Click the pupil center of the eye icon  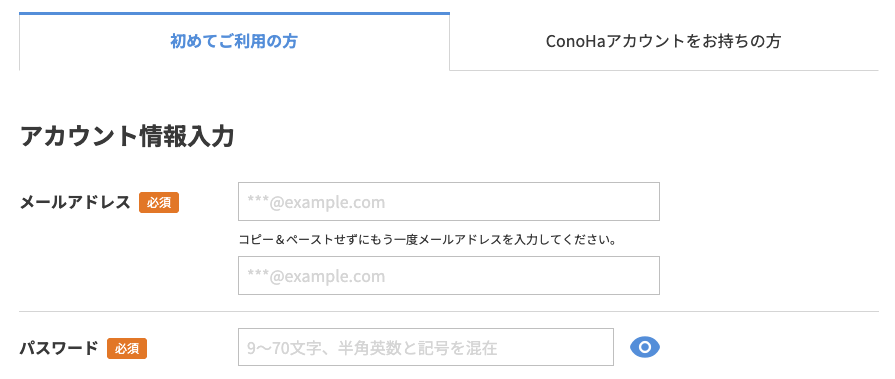click(645, 347)
